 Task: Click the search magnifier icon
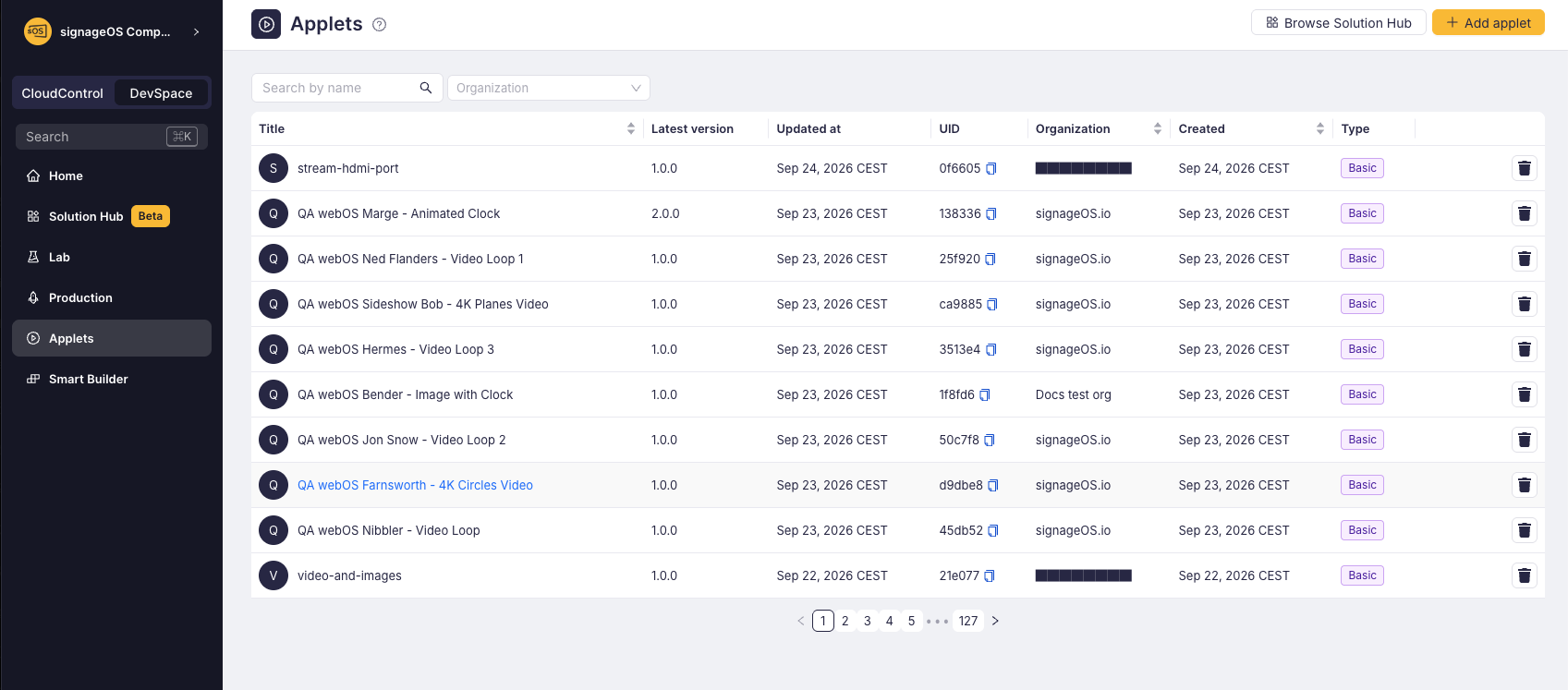(x=426, y=88)
